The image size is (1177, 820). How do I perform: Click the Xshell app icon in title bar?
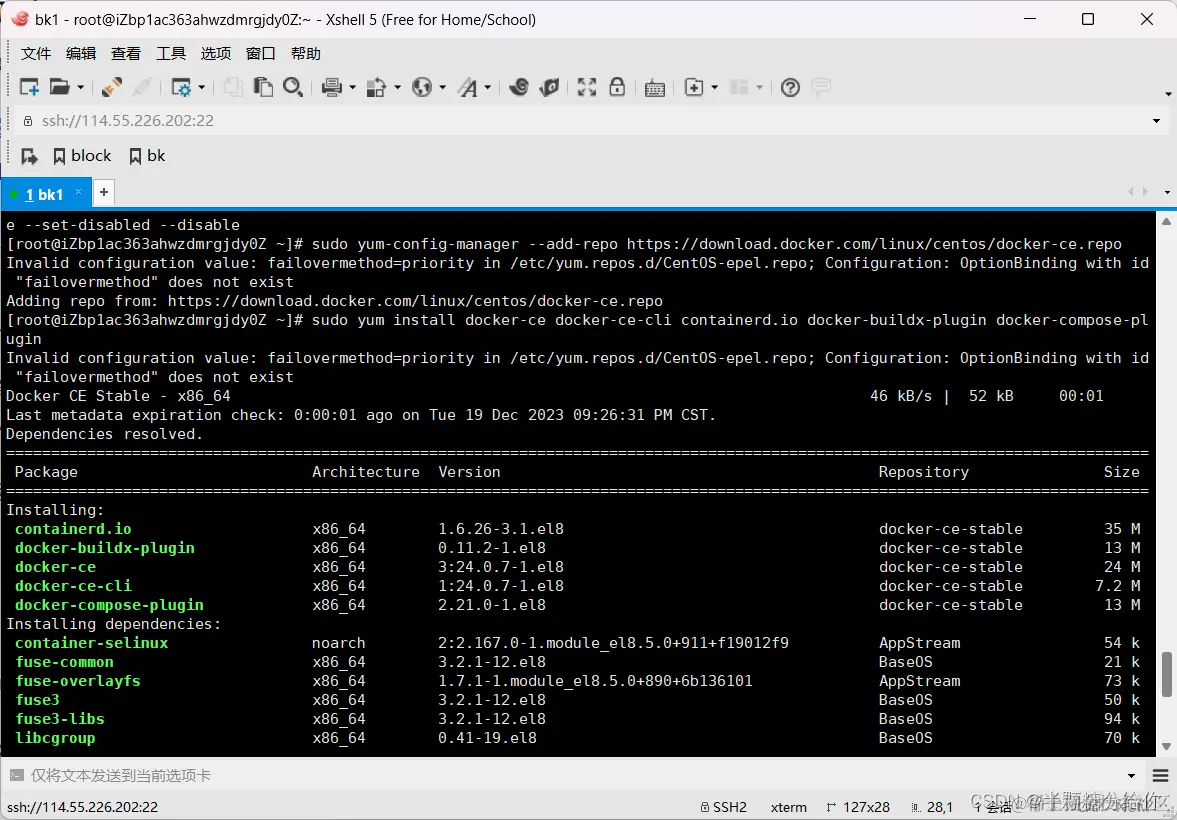[20, 19]
